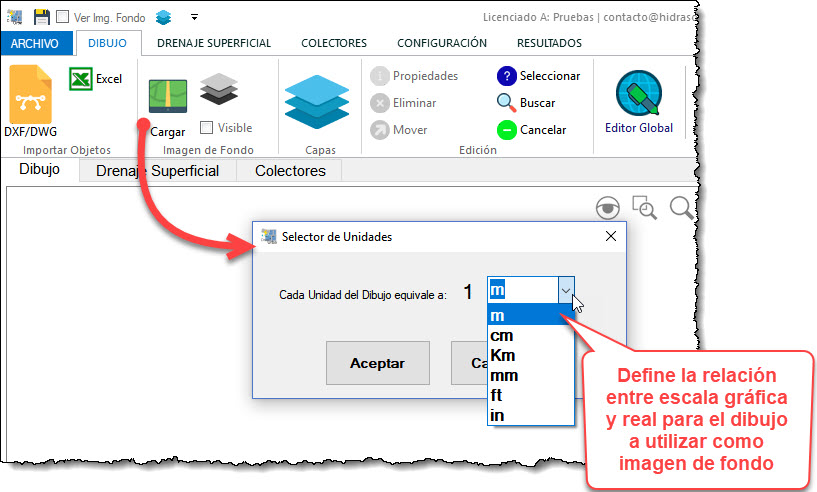Open the Colectores drawing tab
Screen dimensions: 817x492
290,171
